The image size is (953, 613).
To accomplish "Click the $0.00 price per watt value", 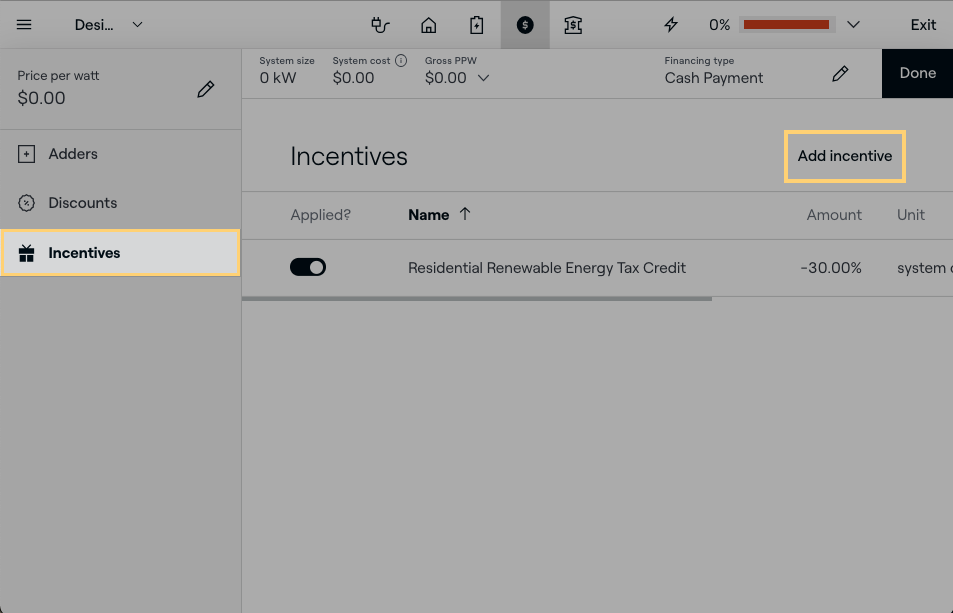I will click(41, 98).
